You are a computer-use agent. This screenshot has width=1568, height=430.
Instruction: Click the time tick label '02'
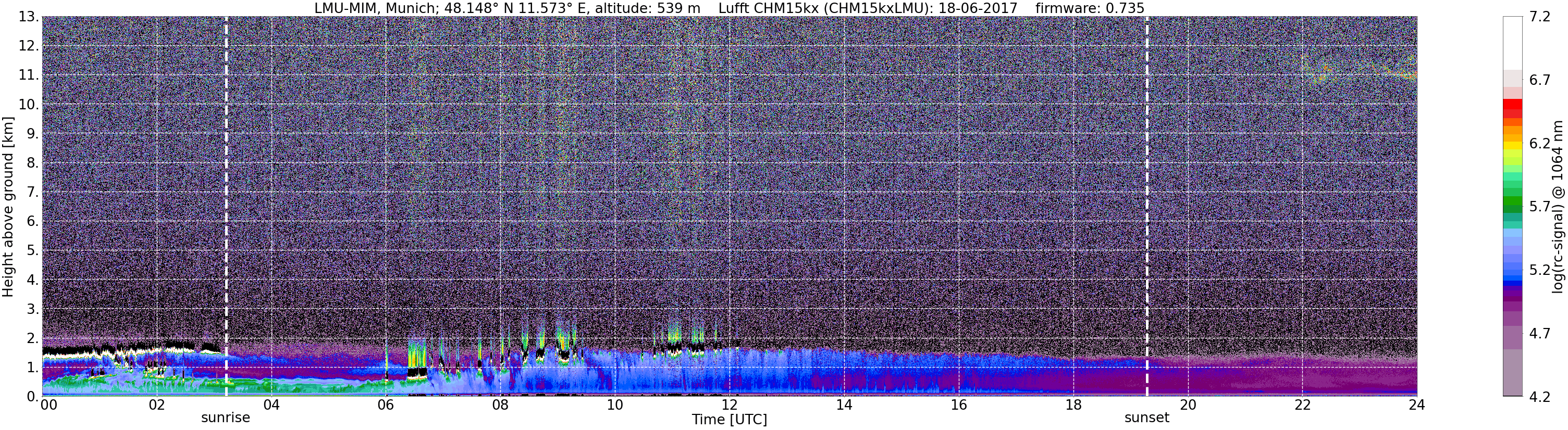pos(156,404)
